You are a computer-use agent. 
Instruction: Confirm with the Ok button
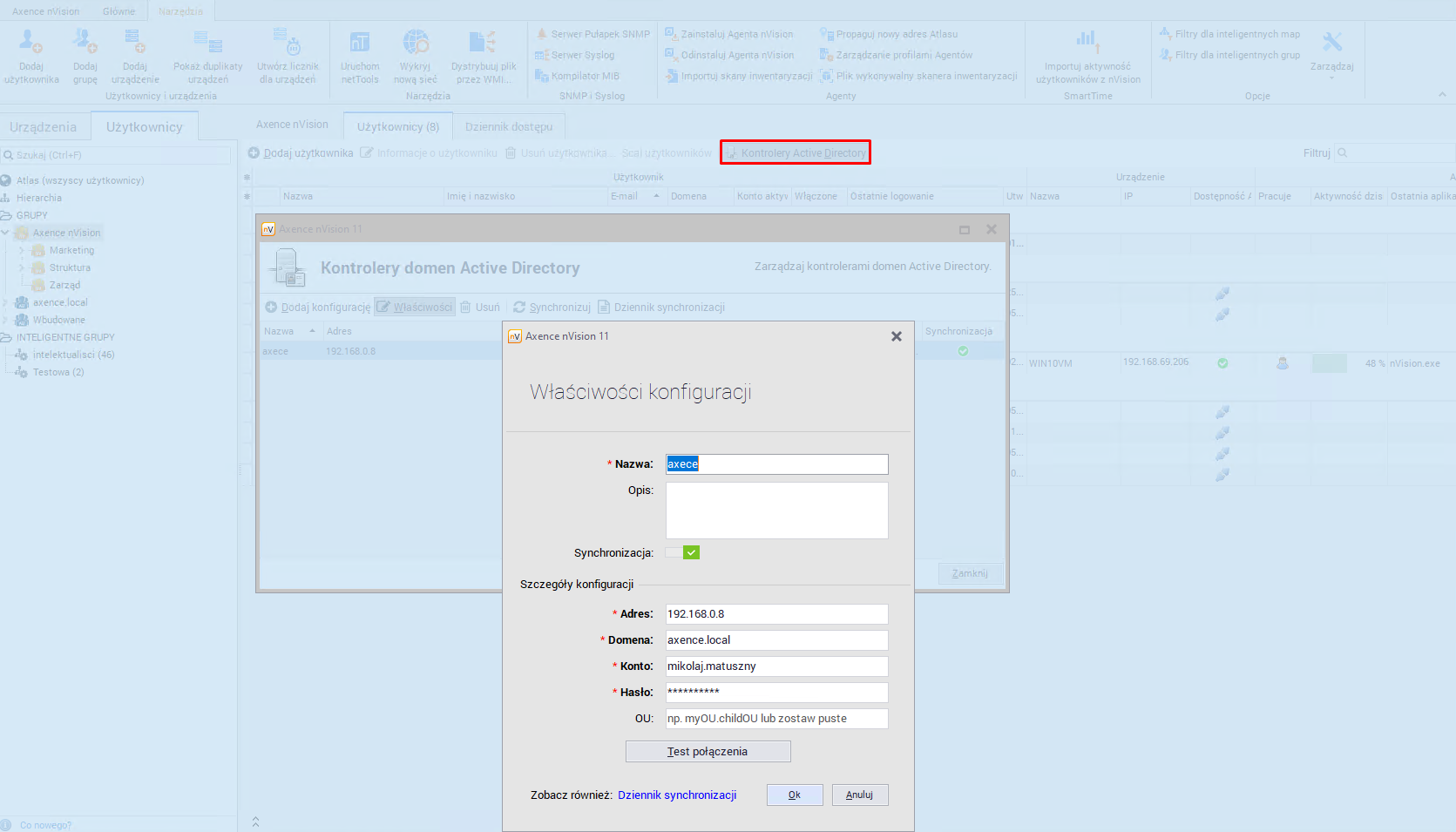point(794,795)
